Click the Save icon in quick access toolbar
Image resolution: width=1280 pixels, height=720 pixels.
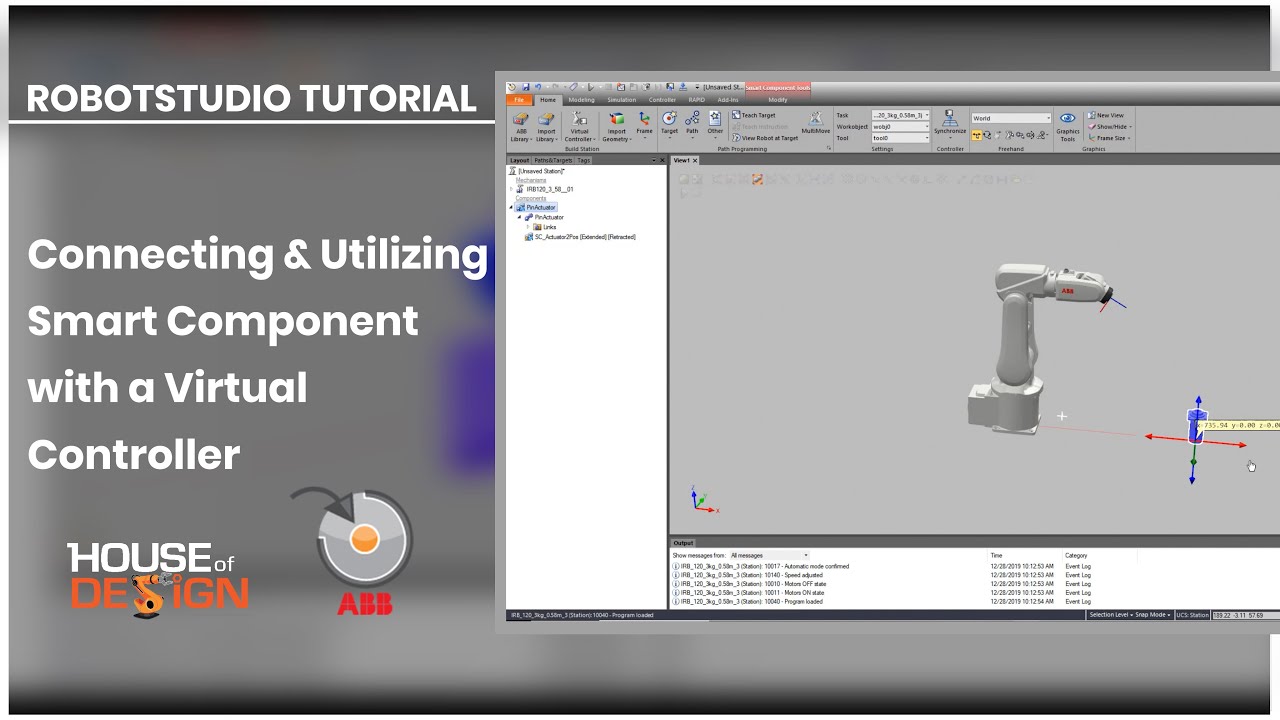coord(526,87)
